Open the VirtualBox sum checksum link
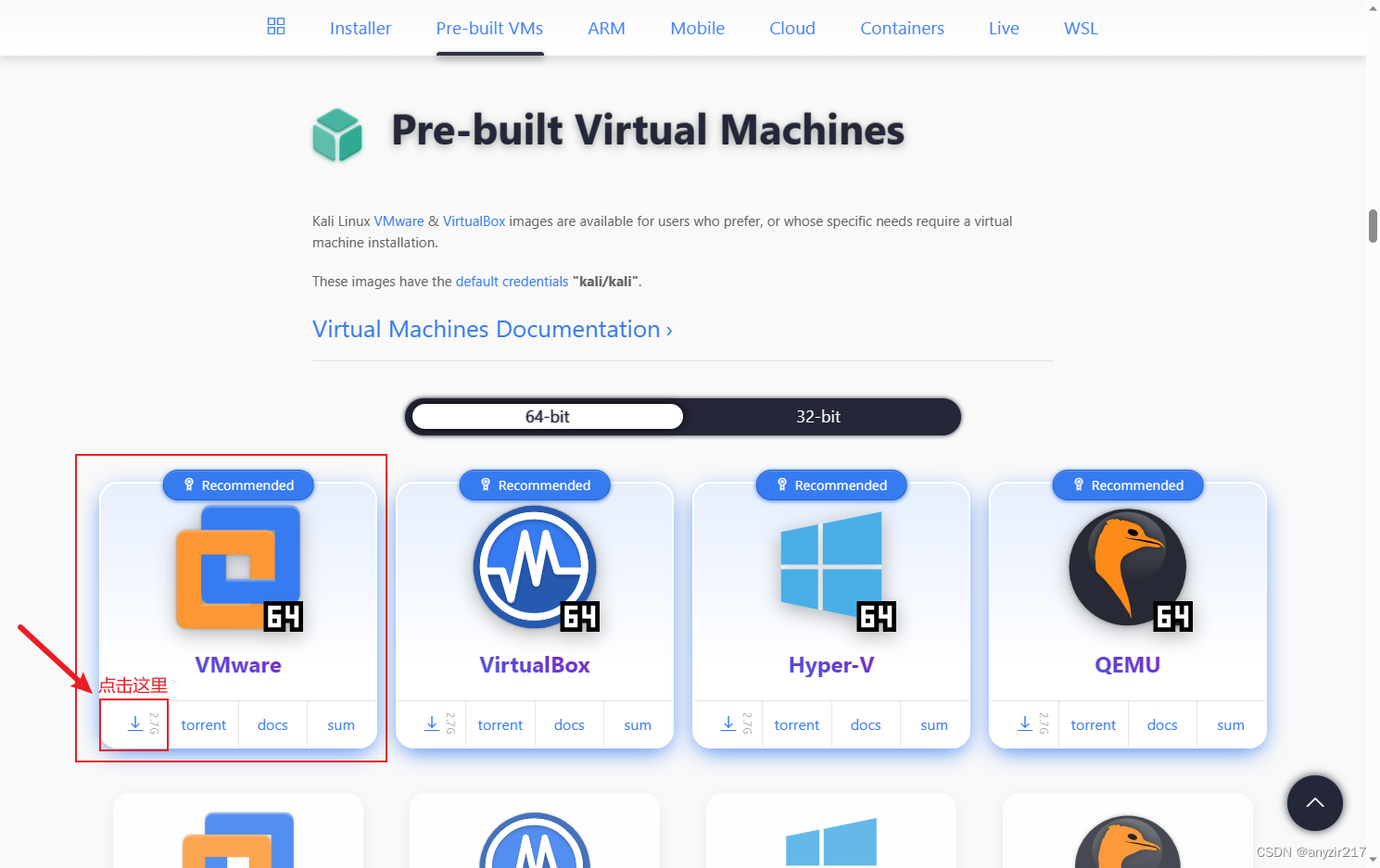 coord(638,725)
